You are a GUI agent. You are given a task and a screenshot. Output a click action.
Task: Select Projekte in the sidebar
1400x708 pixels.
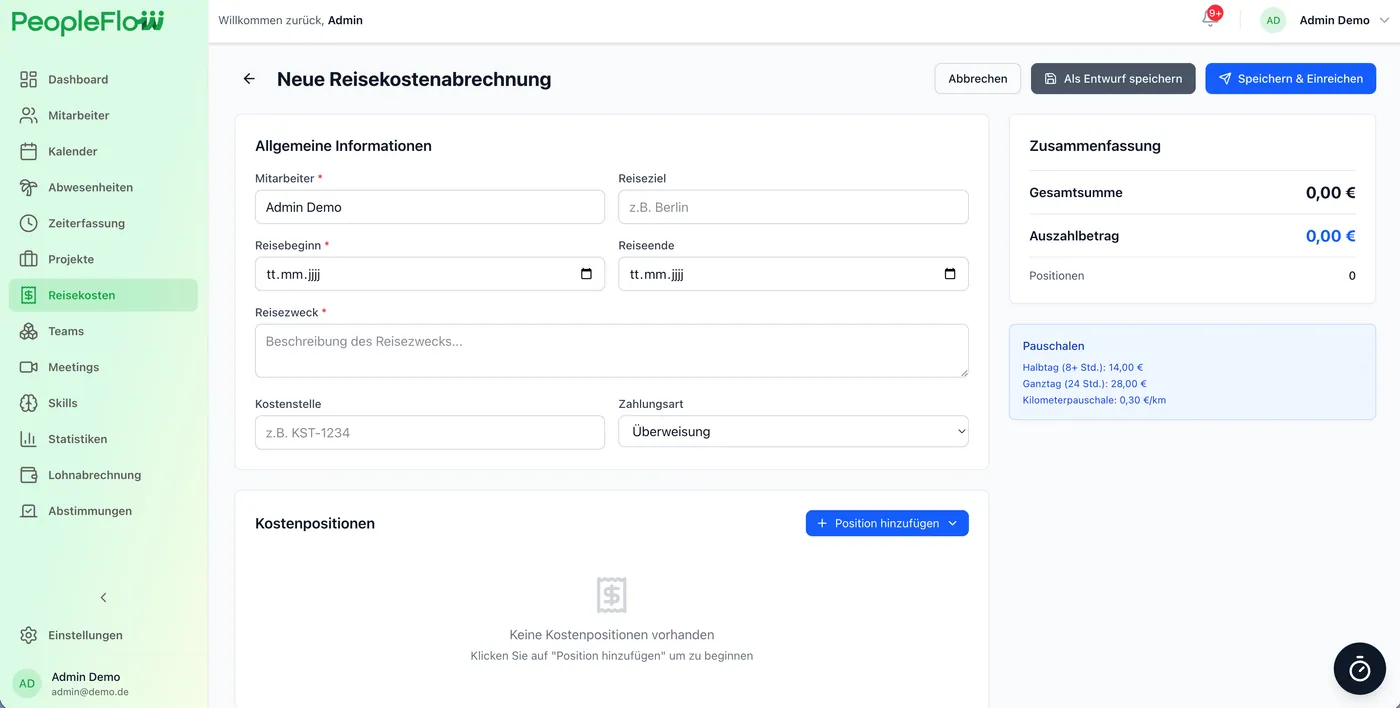tap(103, 259)
